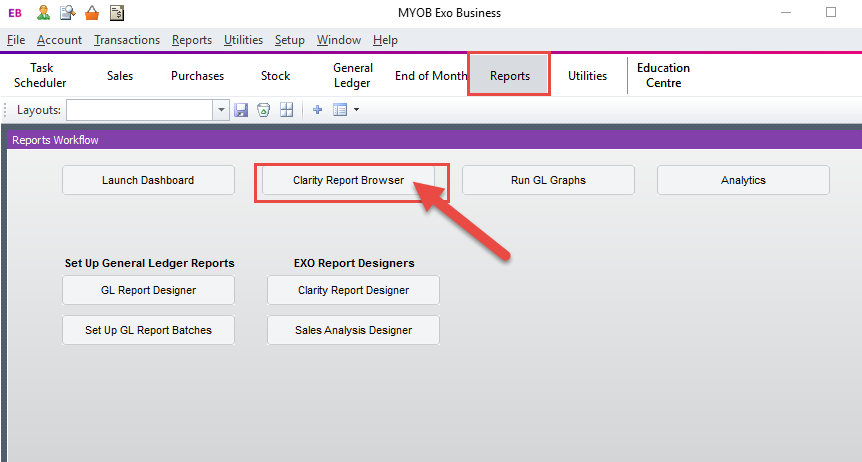Open the Sales Analysis Designer
The image size is (862, 462).
point(353,330)
